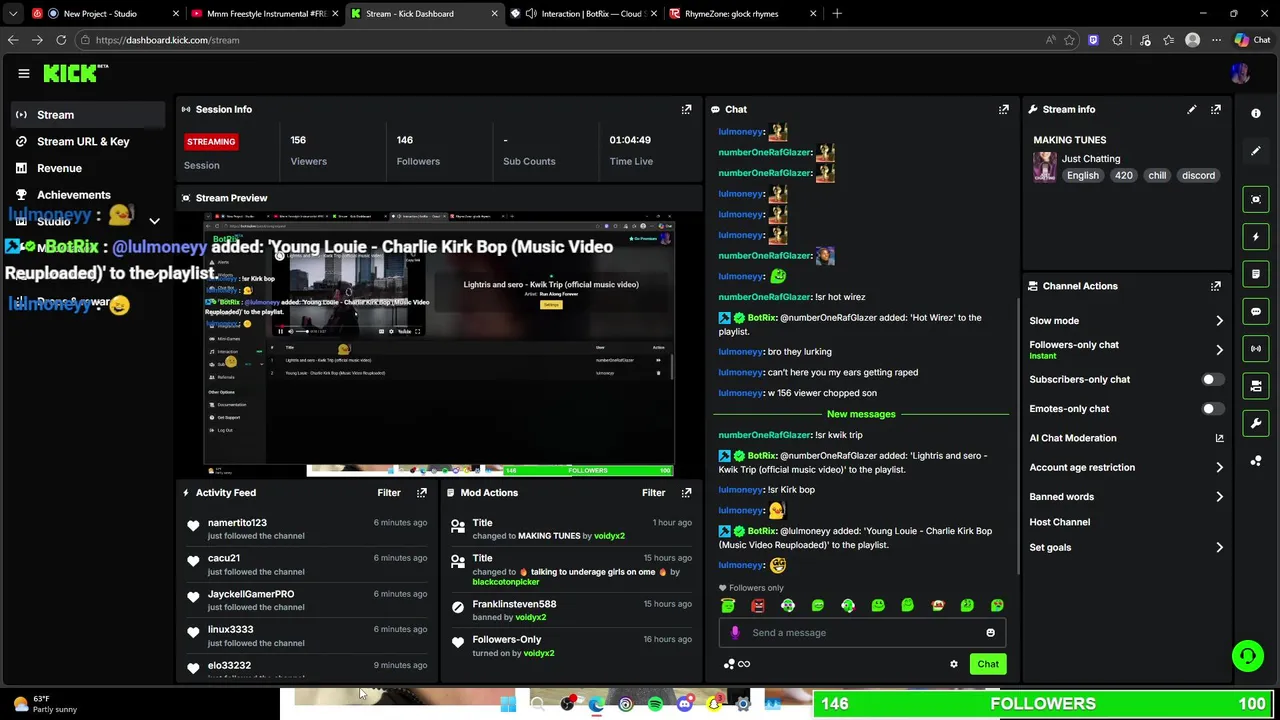
Task: Click the angry red emote in quick emote row
Action: click(758, 605)
